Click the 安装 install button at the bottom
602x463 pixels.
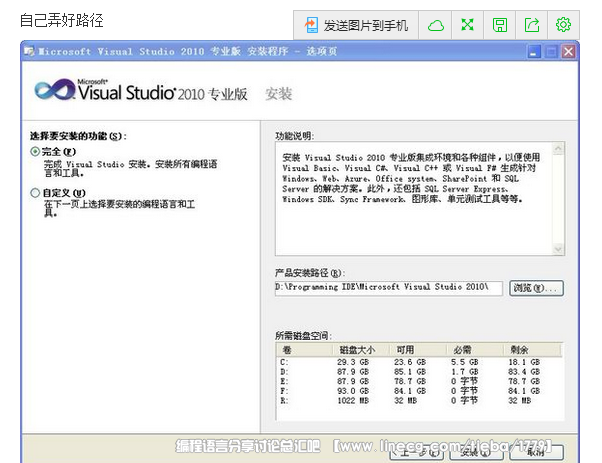476,453
